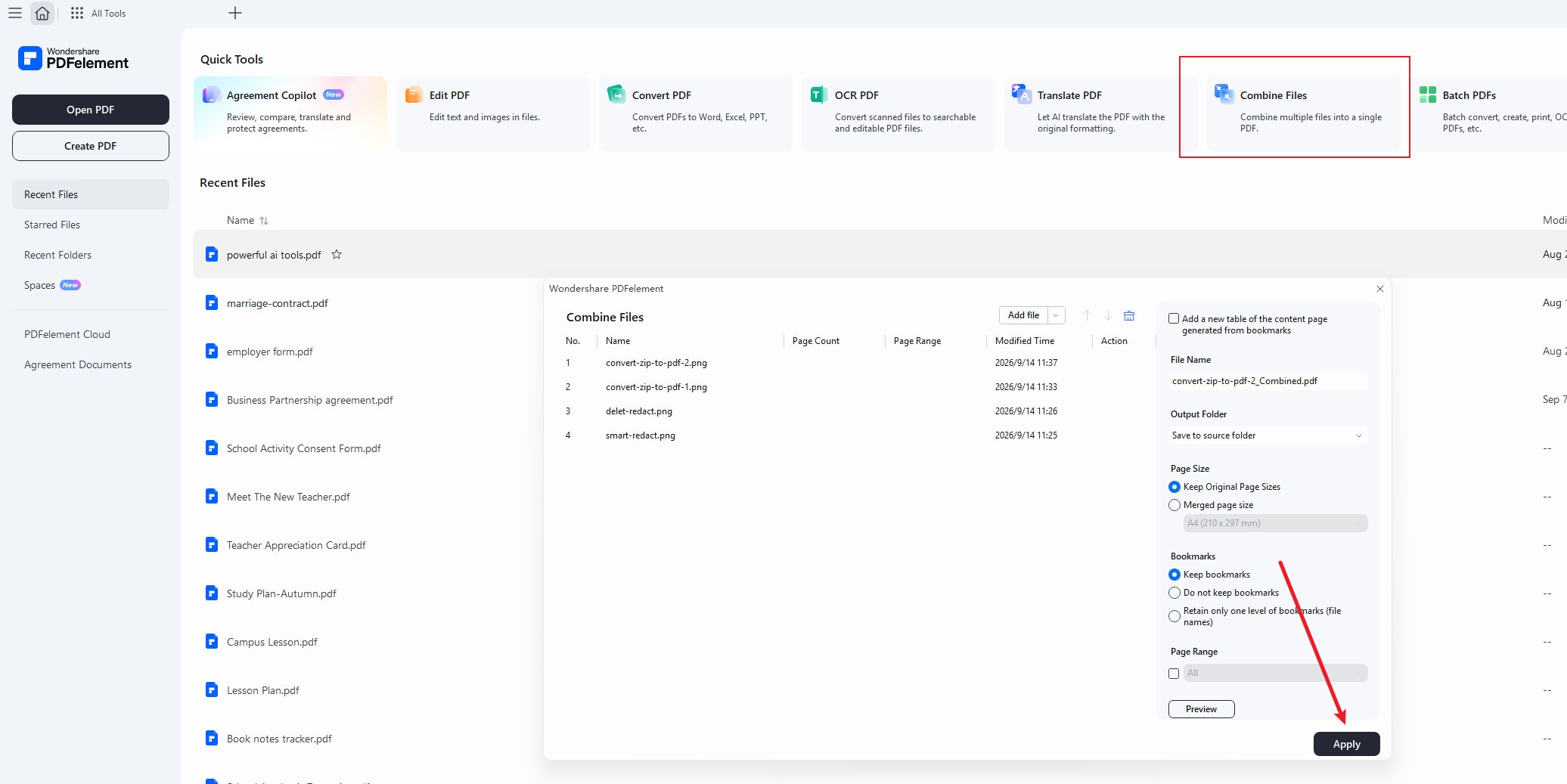1567x784 pixels.
Task: Click Study Plan-Autumn.pdf file icon
Action: click(212, 593)
